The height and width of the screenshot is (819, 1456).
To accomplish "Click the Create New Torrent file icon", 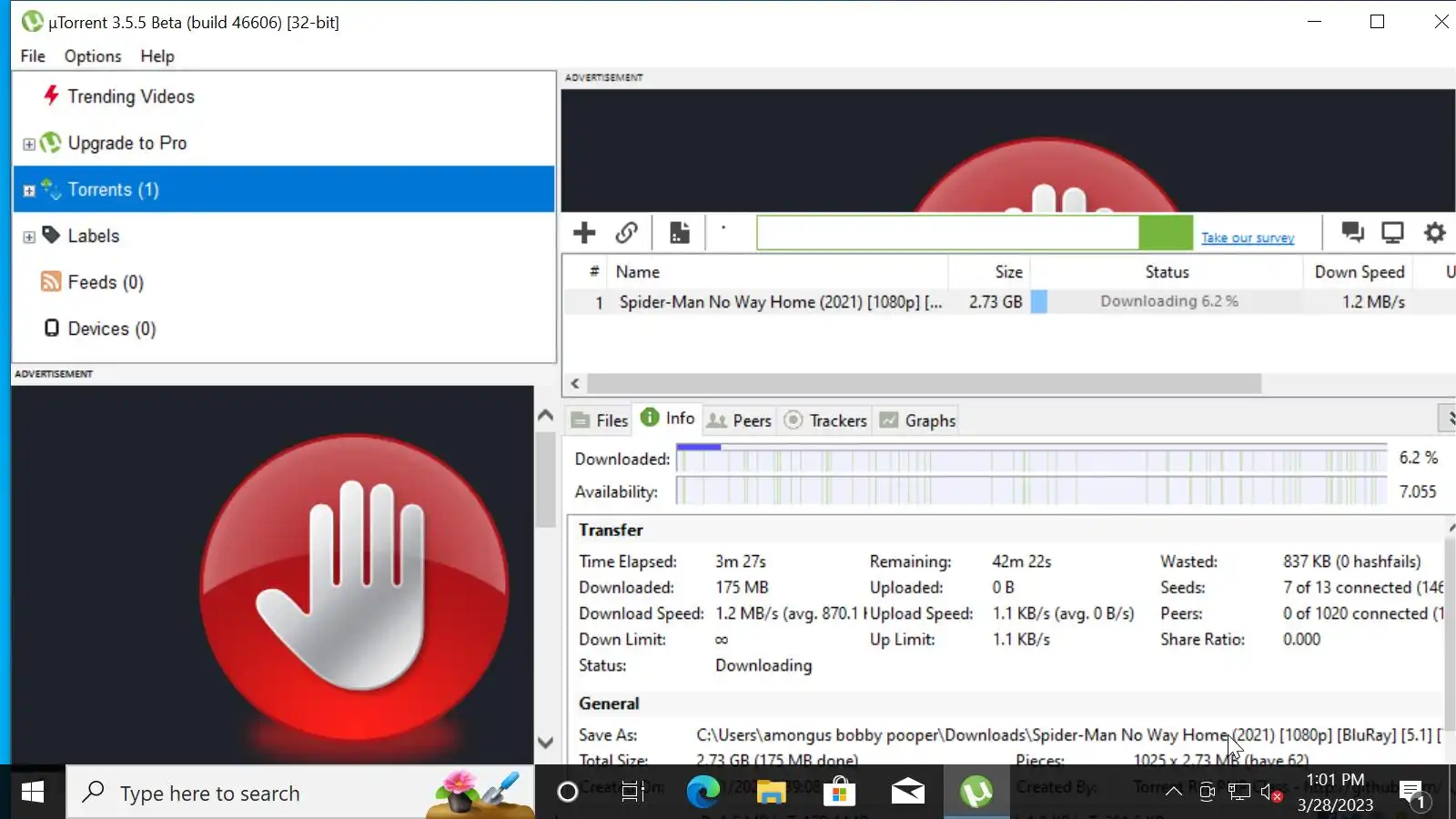I will [679, 233].
